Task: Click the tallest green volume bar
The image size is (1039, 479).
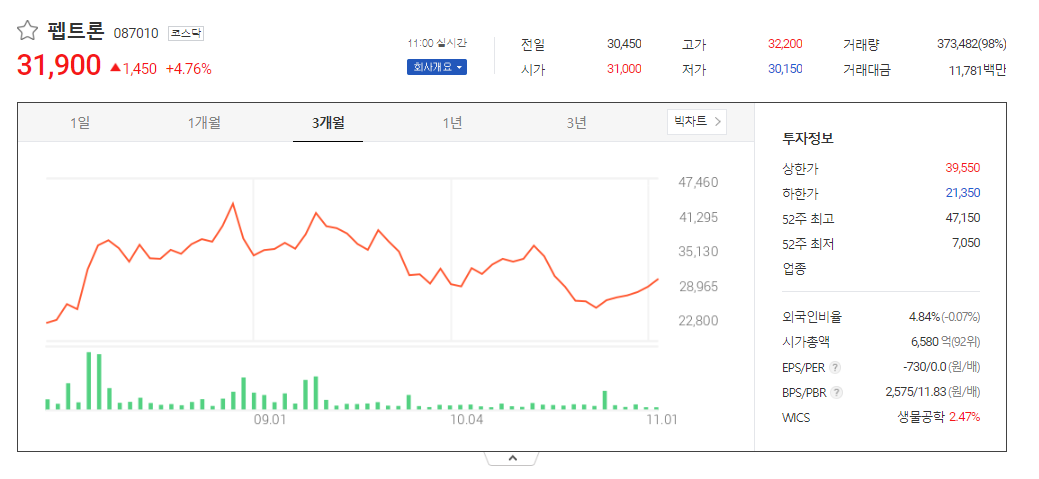Action: pos(89,380)
